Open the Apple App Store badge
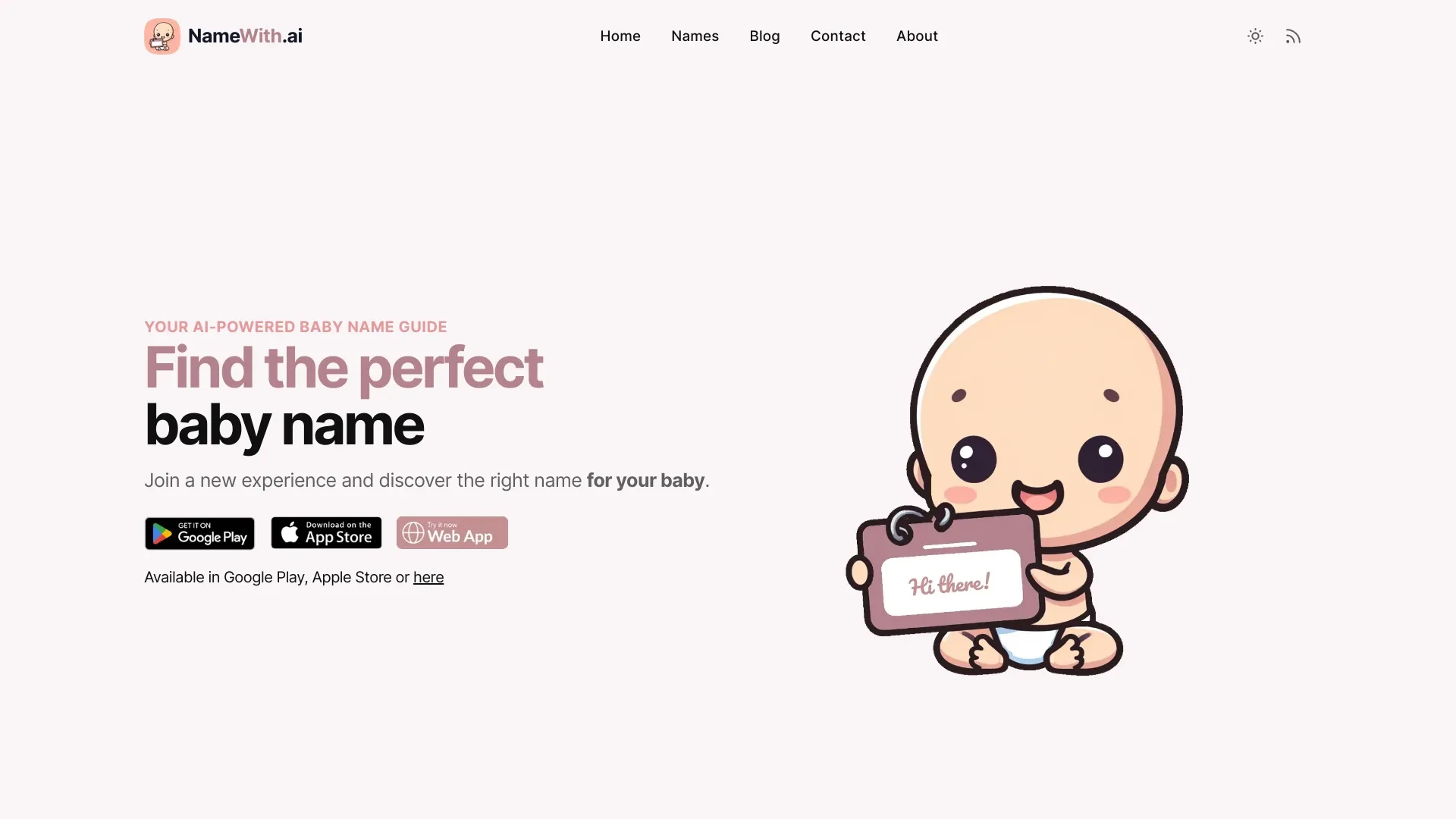 tap(325, 532)
